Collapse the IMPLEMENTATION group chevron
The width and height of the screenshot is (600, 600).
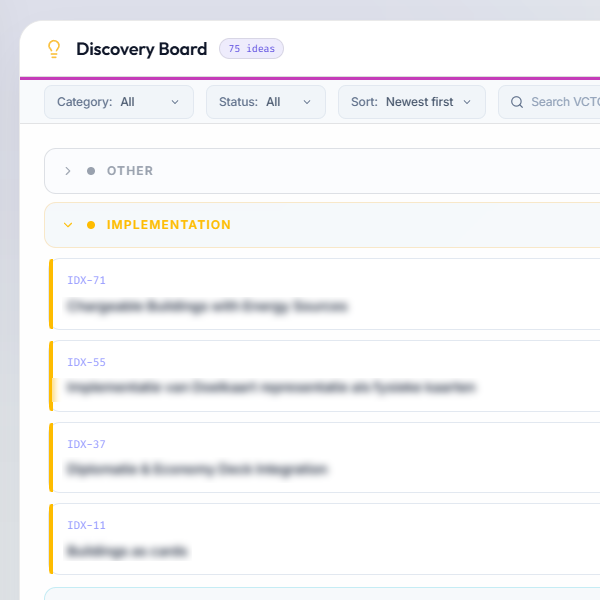coord(68,225)
